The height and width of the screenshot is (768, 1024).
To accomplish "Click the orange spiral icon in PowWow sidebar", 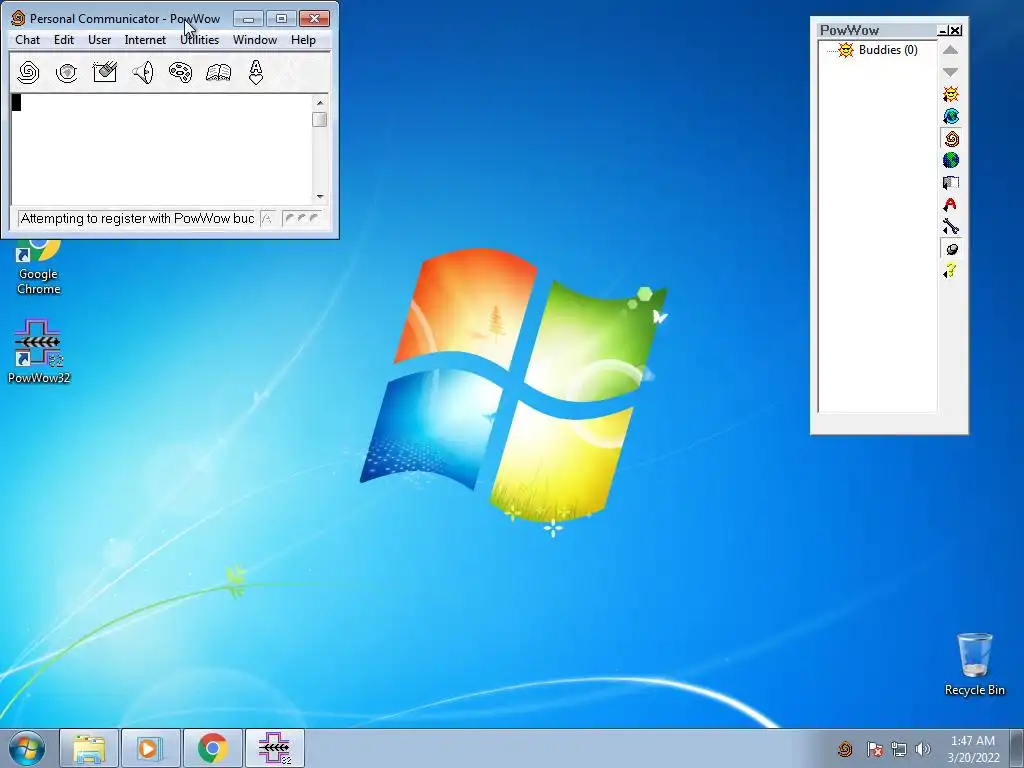I will (951, 138).
